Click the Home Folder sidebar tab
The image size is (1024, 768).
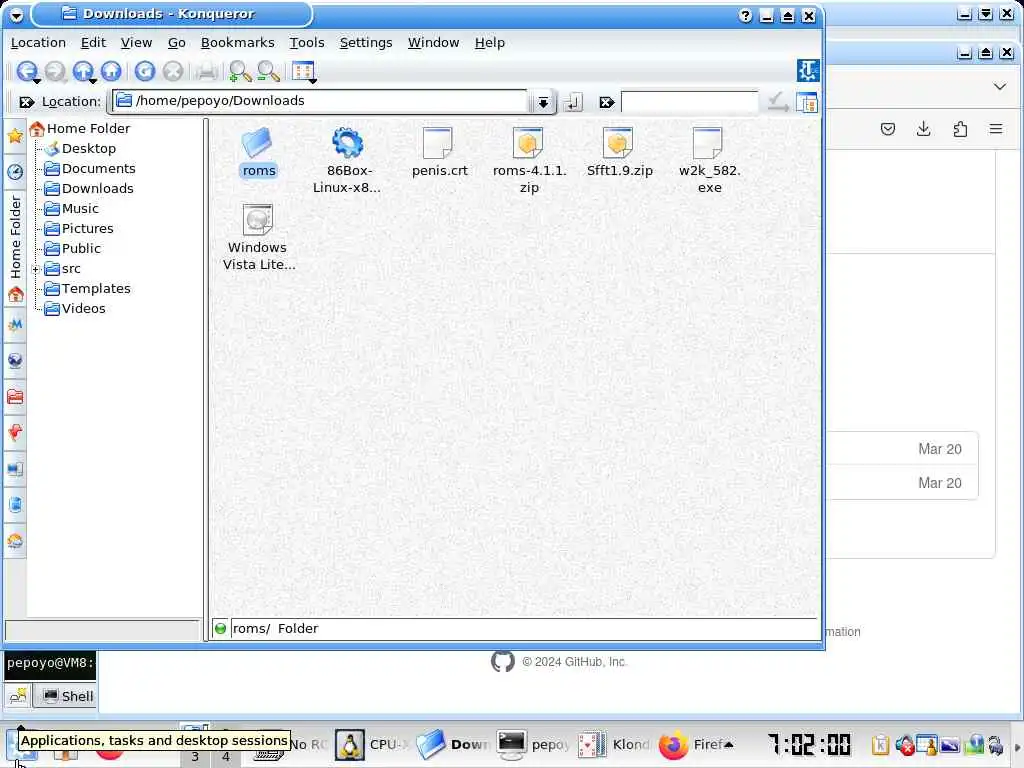click(15, 247)
